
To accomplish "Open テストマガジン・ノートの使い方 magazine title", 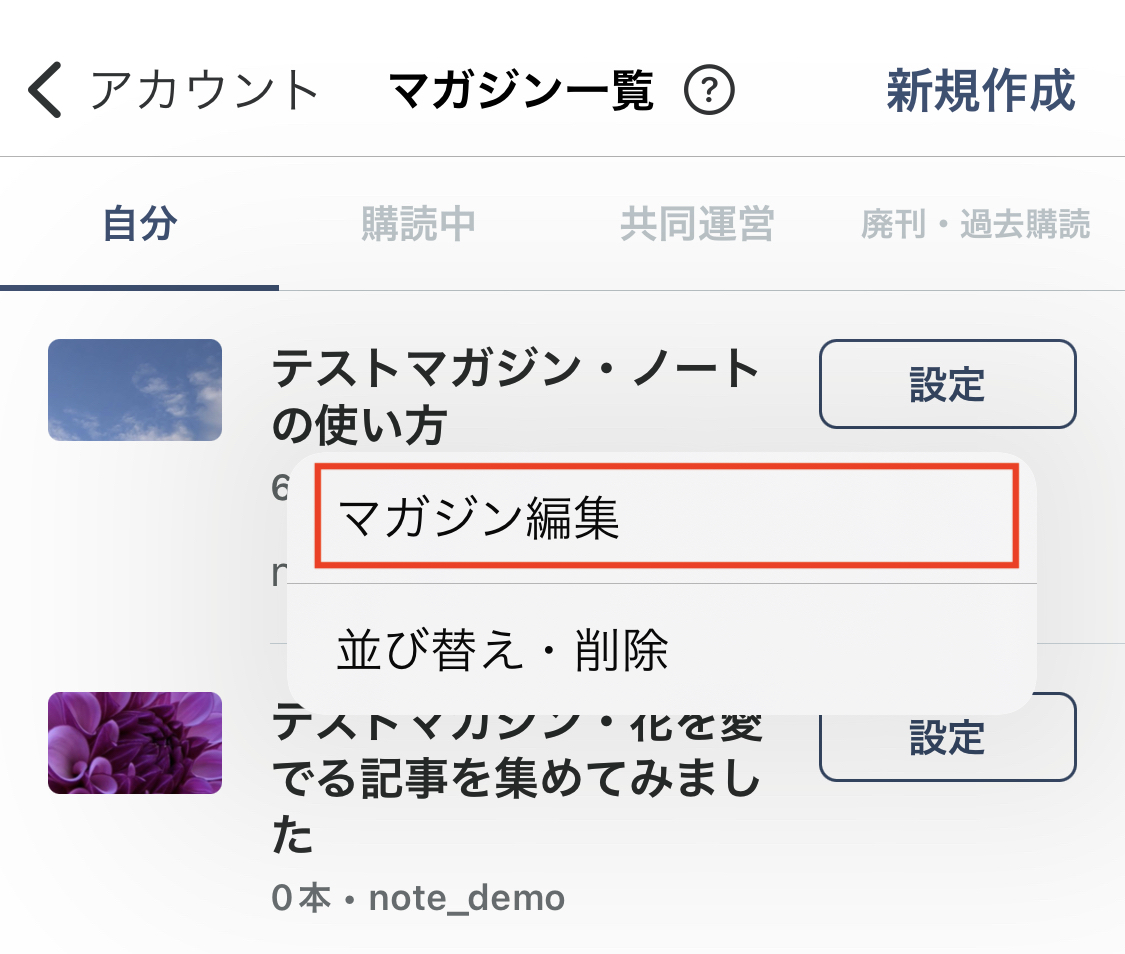I will coord(515,396).
